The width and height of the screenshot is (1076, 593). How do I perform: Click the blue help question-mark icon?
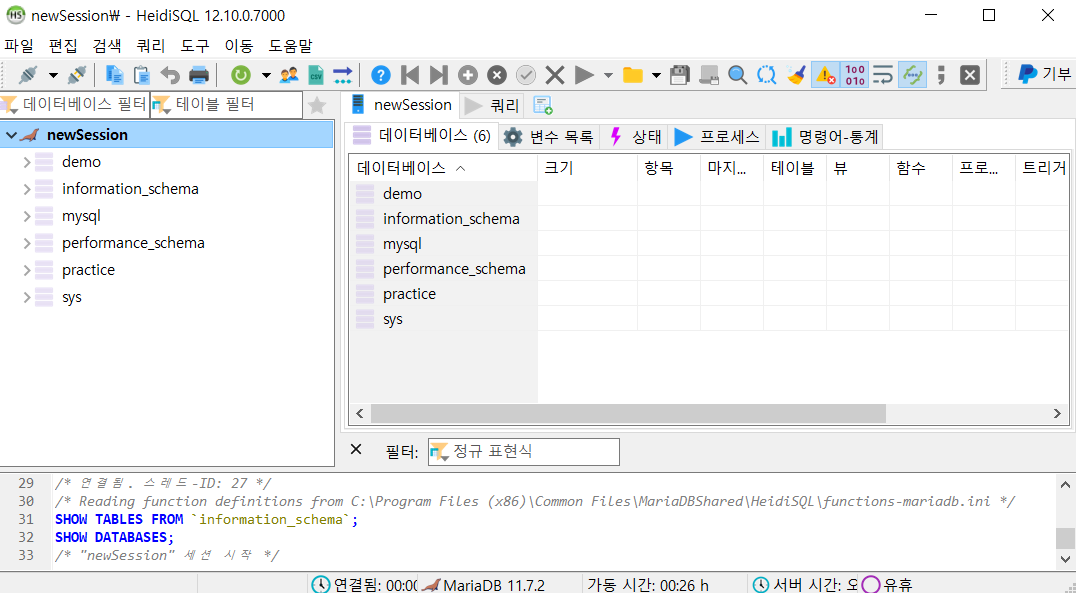click(x=380, y=75)
